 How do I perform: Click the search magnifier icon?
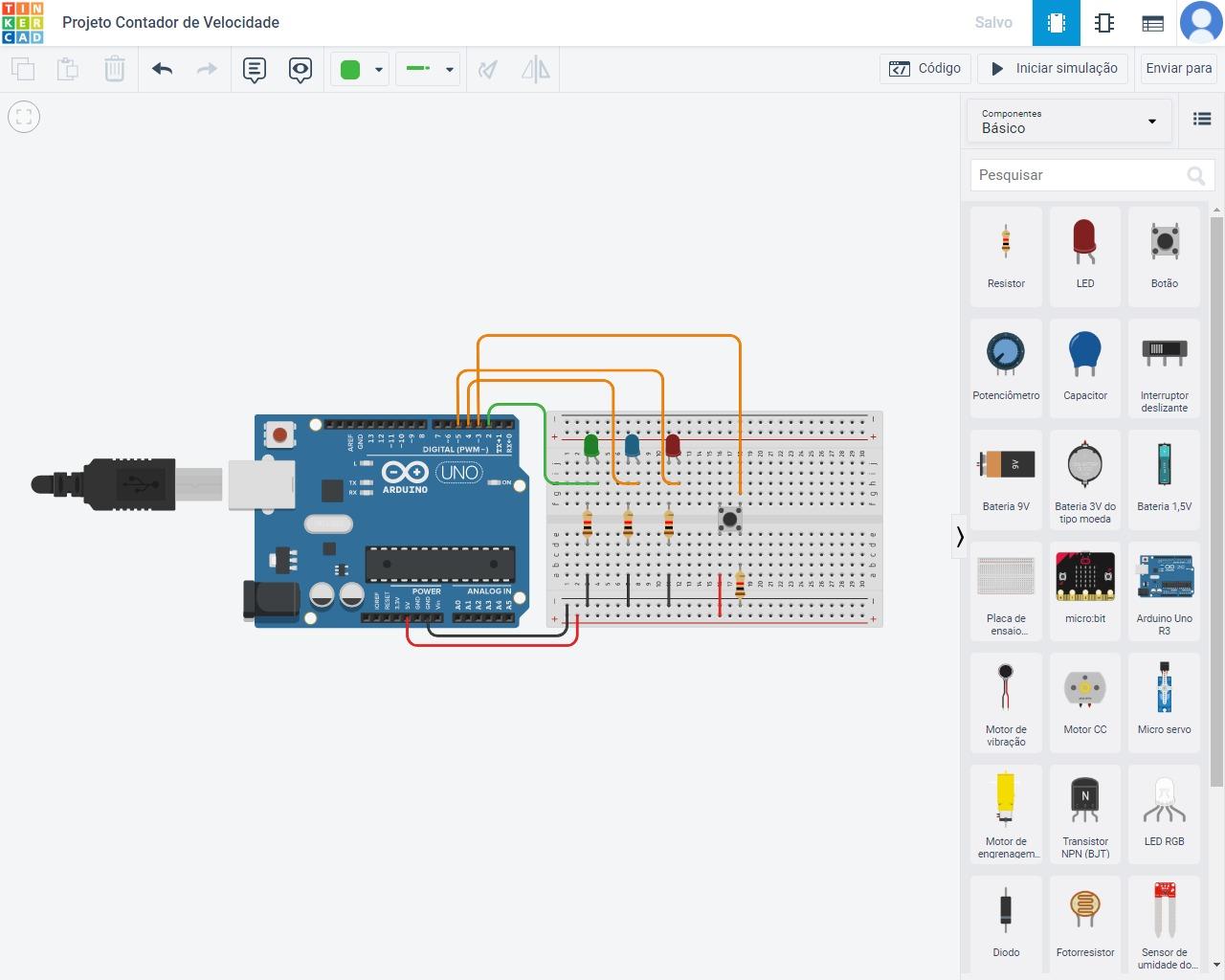coord(1196,175)
